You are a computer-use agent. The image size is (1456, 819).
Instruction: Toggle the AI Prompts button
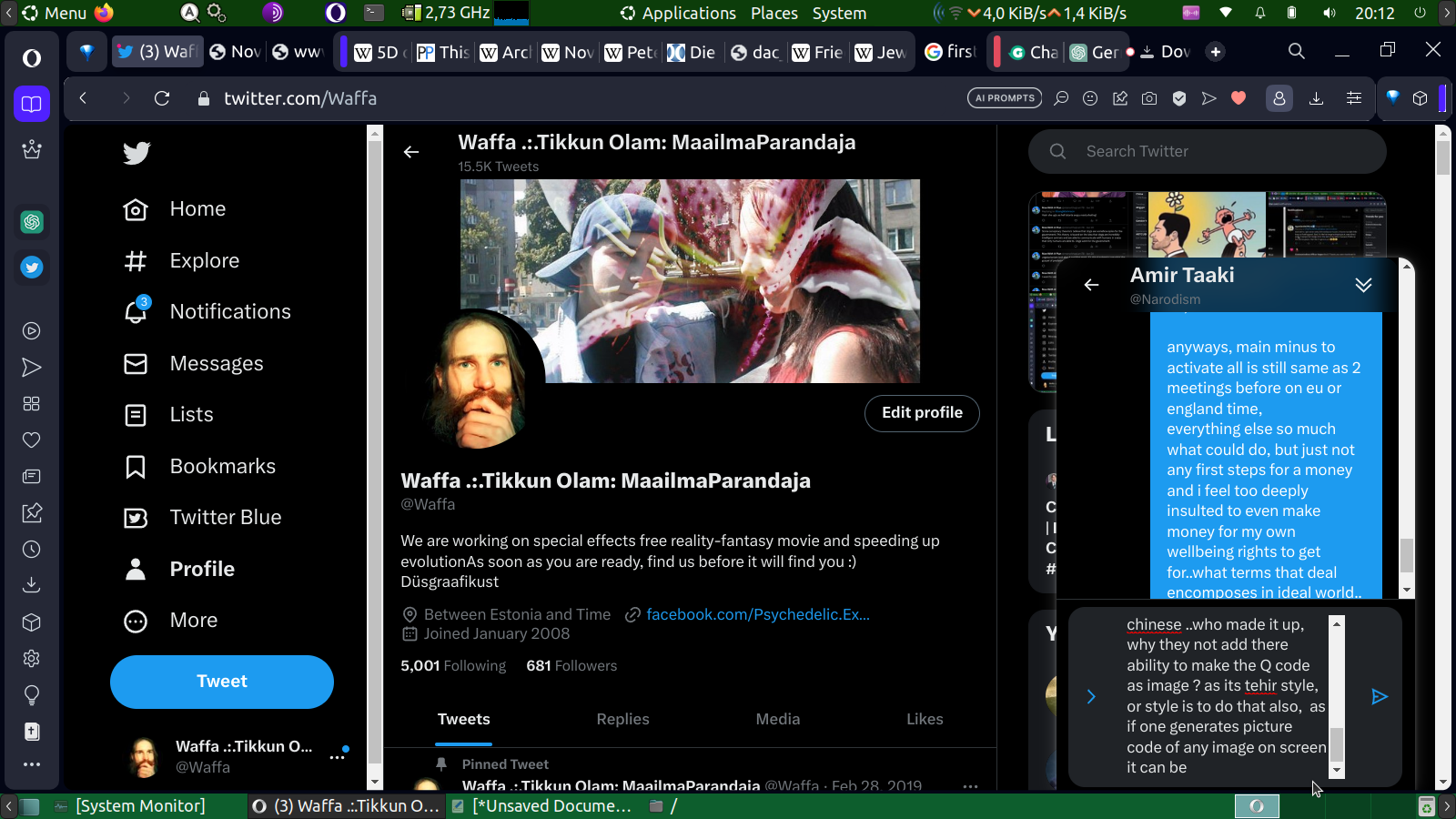pyautogui.click(x=1005, y=98)
